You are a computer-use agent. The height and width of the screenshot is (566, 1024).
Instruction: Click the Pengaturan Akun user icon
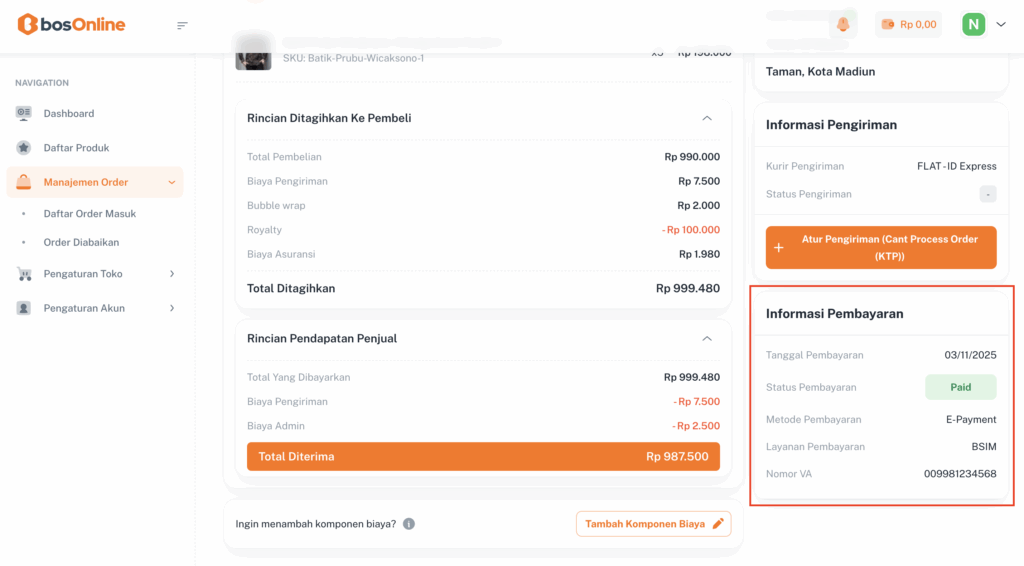pos(24,308)
